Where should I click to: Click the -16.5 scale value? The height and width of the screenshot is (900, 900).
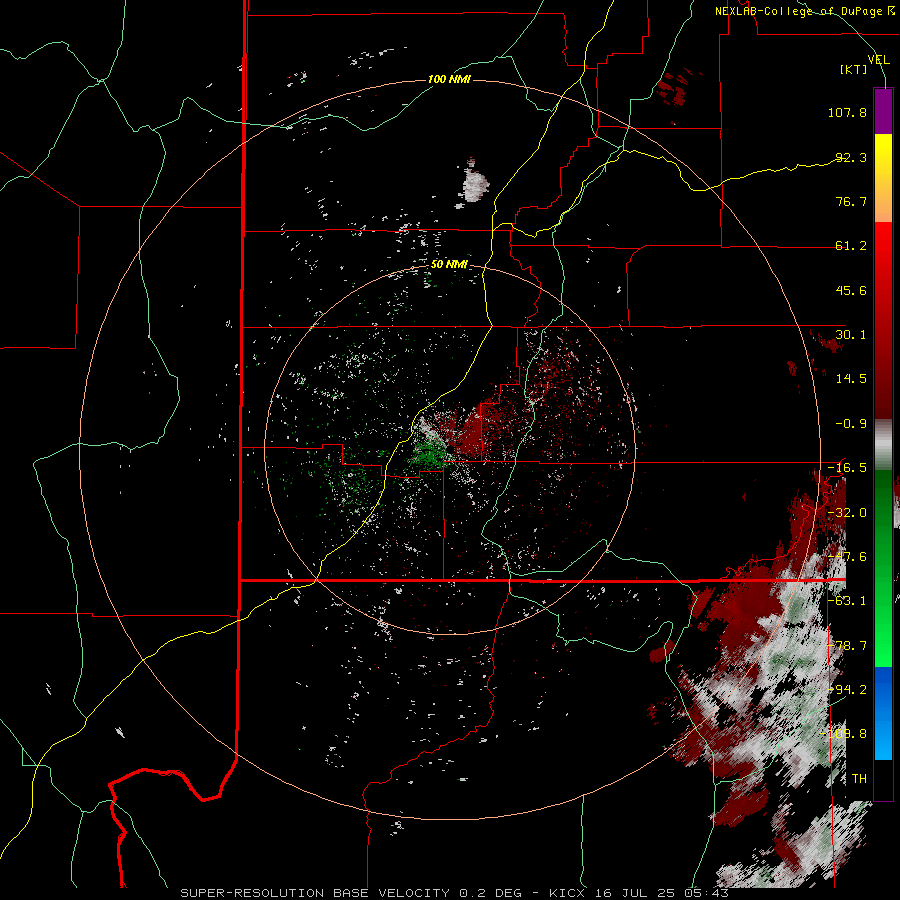pos(847,468)
